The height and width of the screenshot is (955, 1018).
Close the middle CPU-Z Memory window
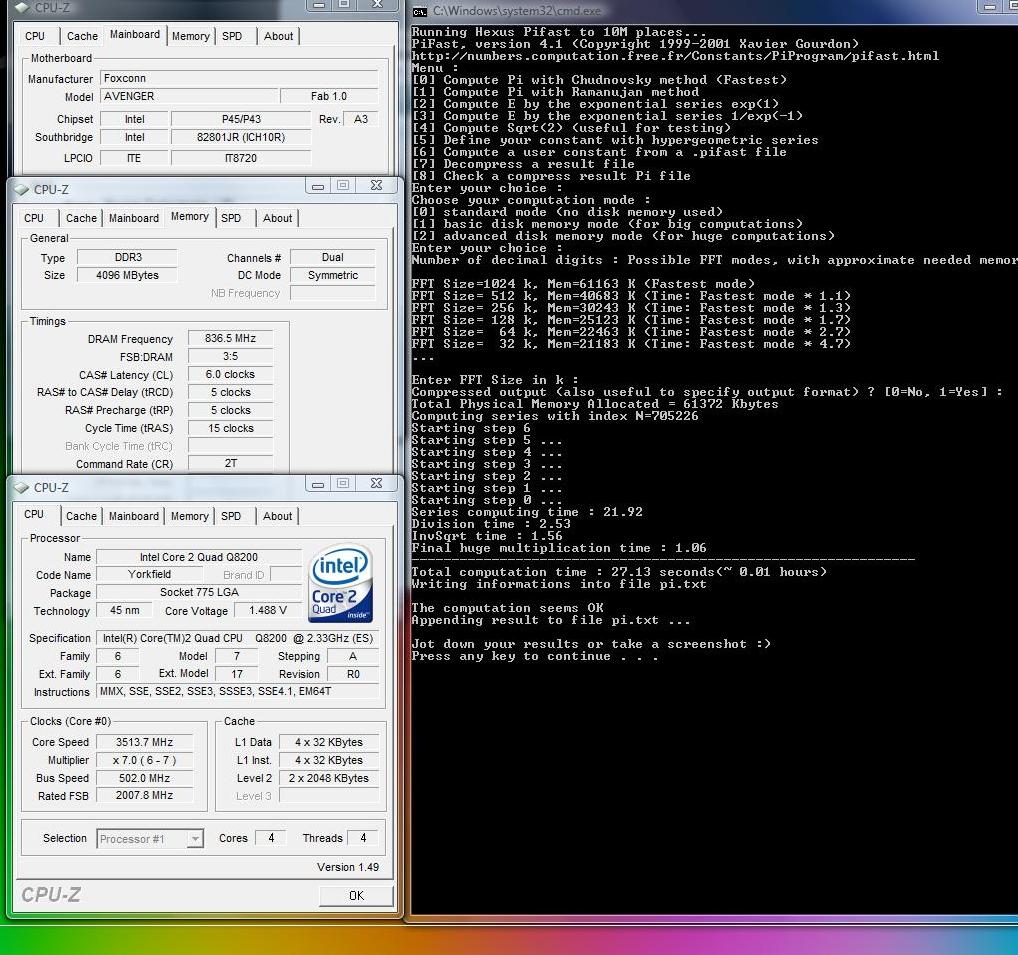(377, 186)
